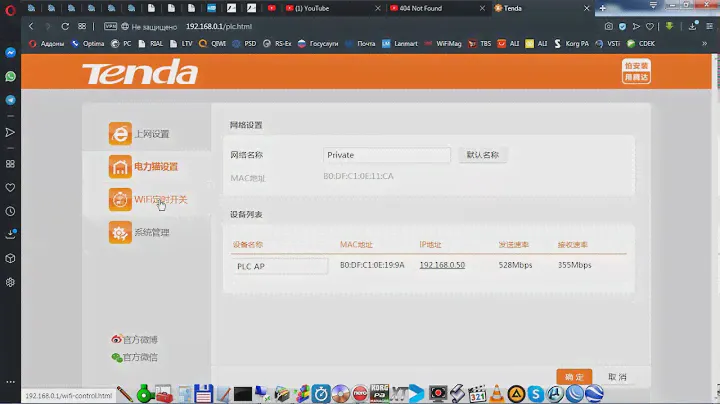Open Telegram in the Opera sidebar

click(10, 100)
